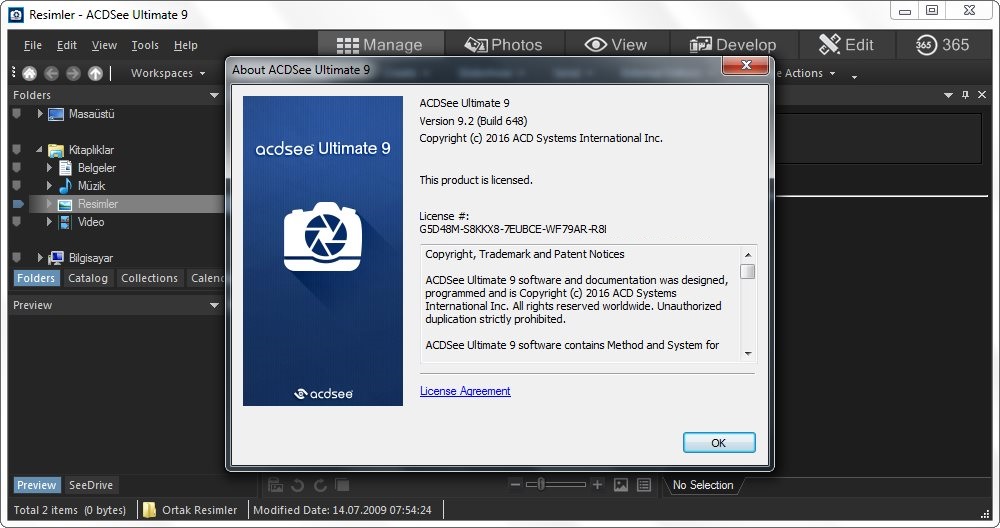The width and height of the screenshot is (1000, 528).
Task: Pin the right panel with pushpin icon
Action: [x=966, y=94]
